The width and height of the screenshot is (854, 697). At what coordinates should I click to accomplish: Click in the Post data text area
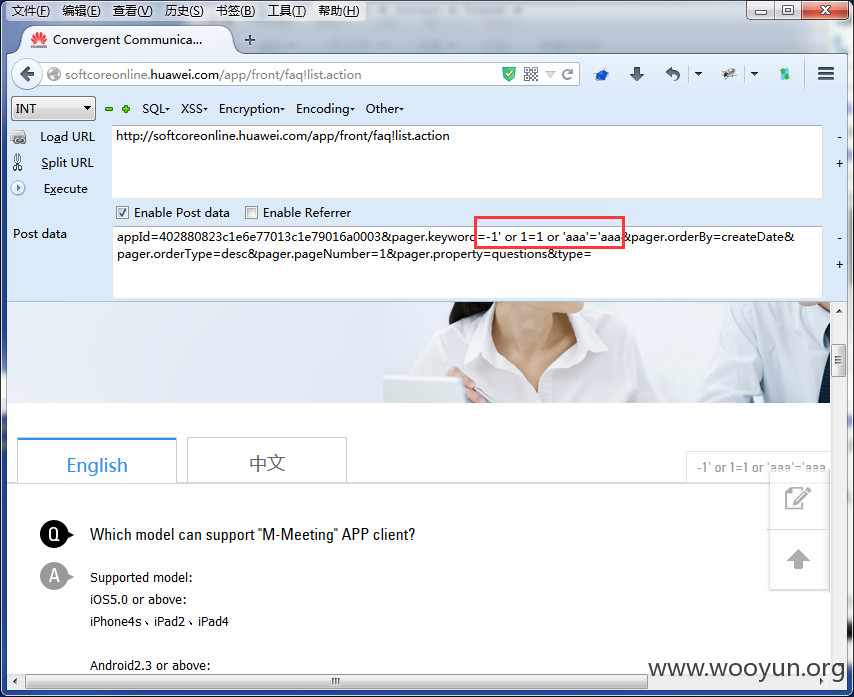pos(467,262)
